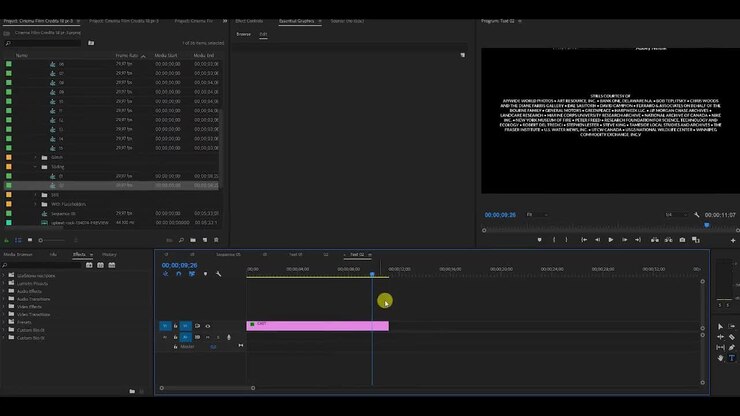Open the History tab
The width and height of the screenshot is (740, 416).
click(x=109, y=255)
